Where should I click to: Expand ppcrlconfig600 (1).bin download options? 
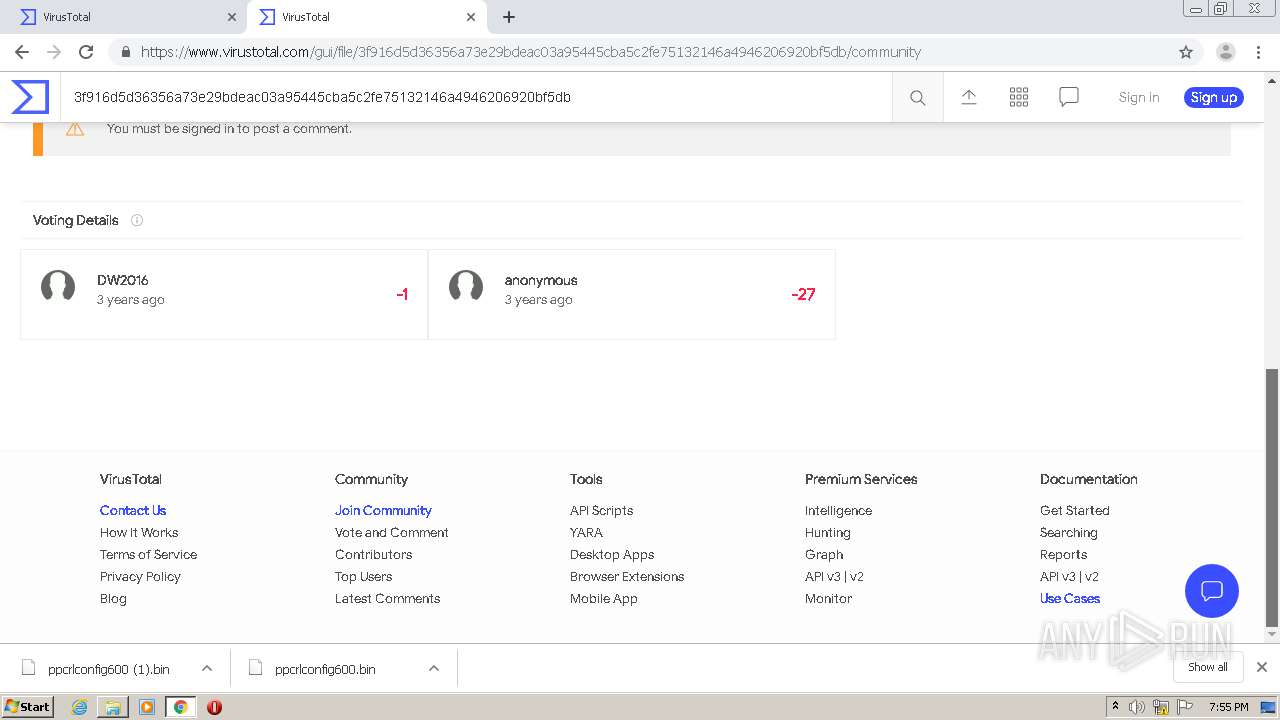pyautogui.click(x=207, y=668)
